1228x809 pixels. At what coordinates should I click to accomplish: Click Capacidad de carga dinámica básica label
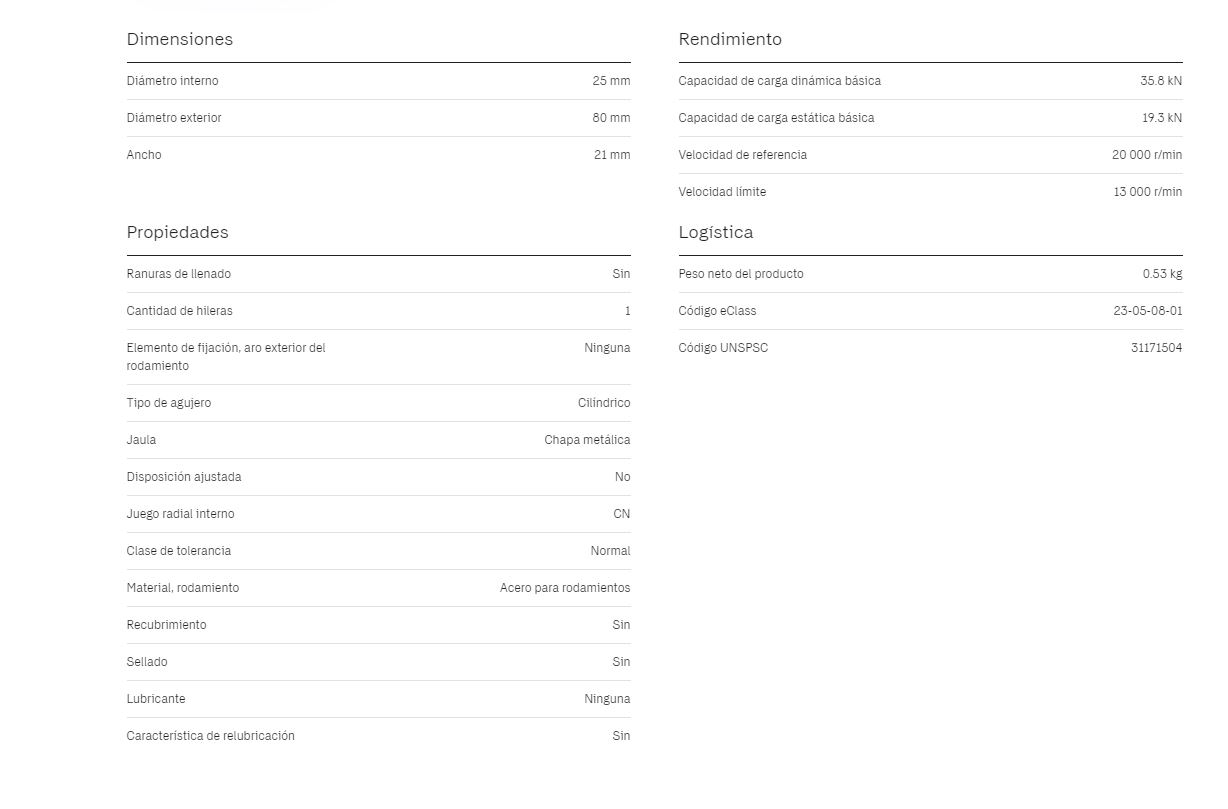click(x=780, y=81)
